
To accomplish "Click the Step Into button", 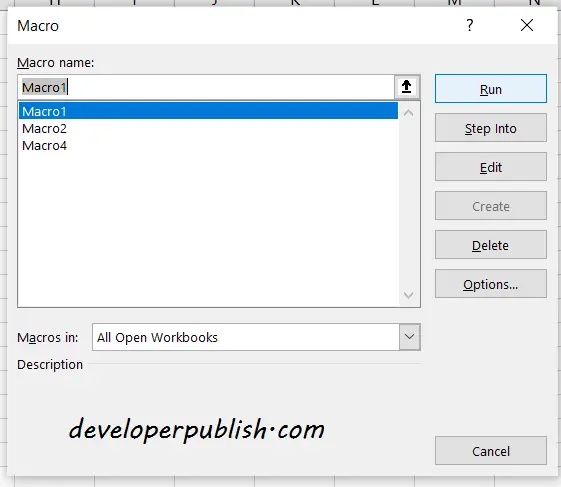I will tap(491, 128).
